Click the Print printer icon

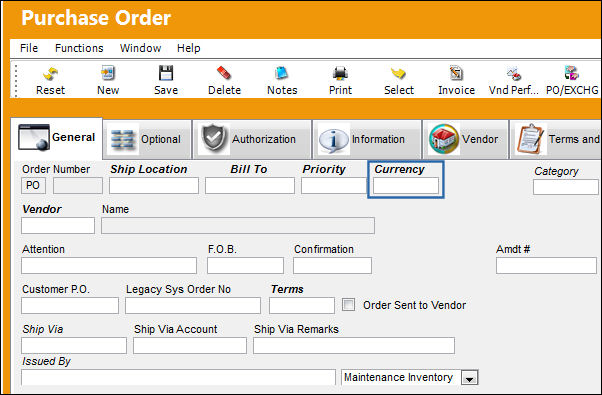pyautogui.click(x=340, y=73)
